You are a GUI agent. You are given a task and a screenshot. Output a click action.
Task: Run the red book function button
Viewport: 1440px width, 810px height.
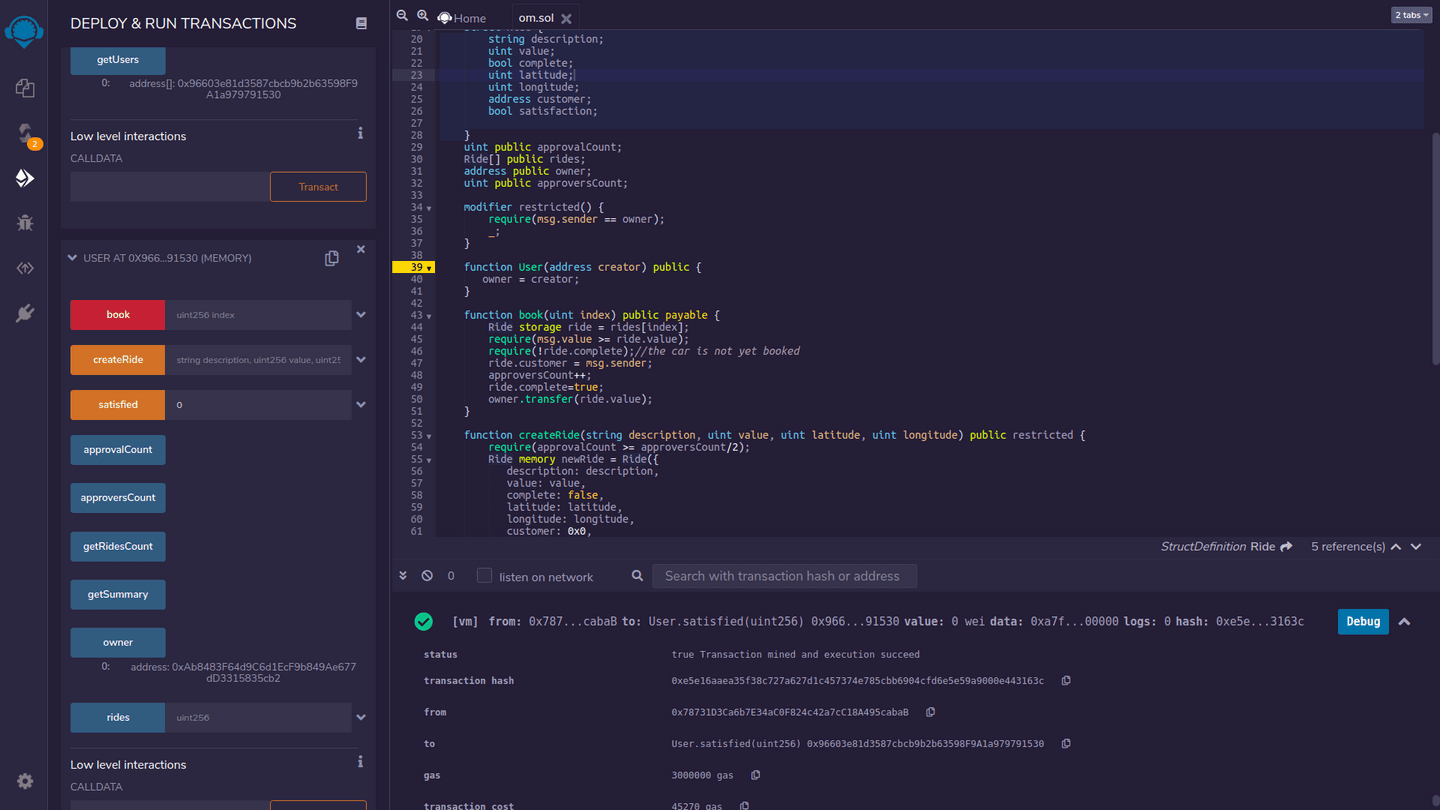[x=118, y=315]
